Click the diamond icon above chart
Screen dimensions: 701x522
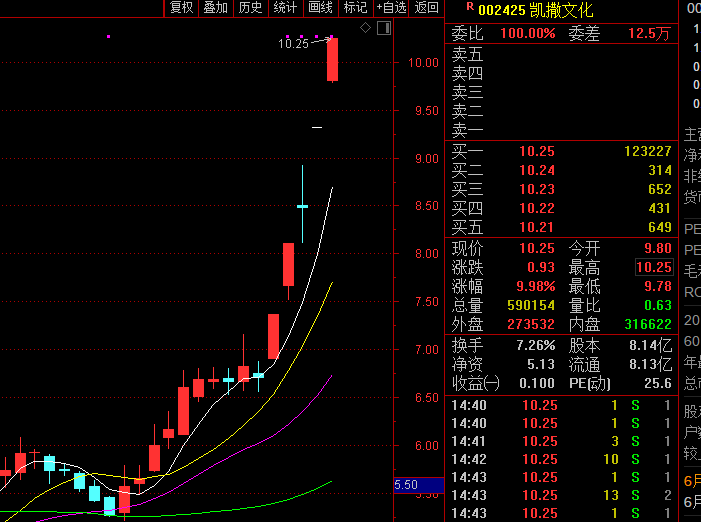coord(365,28)
